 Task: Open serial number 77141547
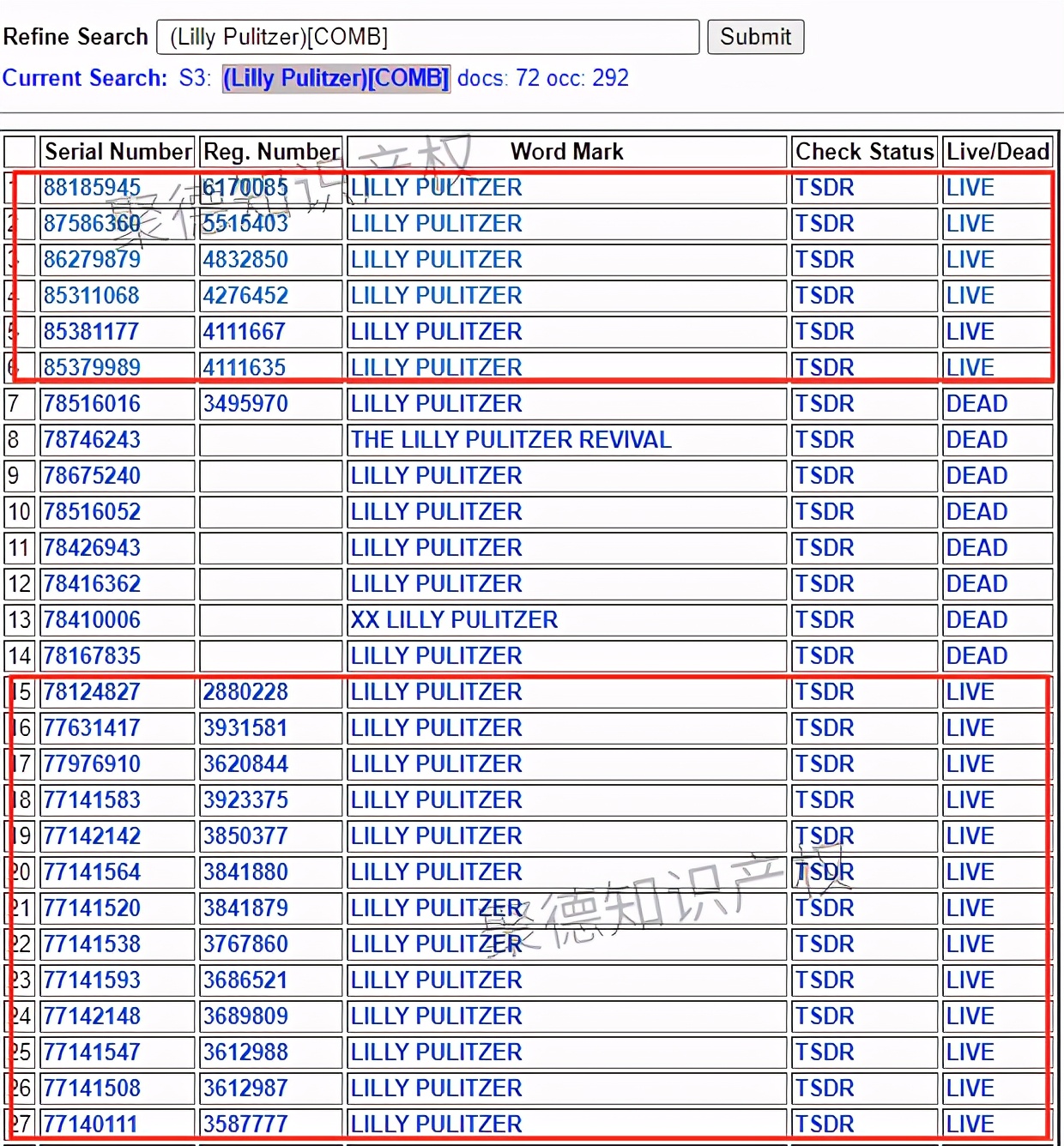point(92,1052)
